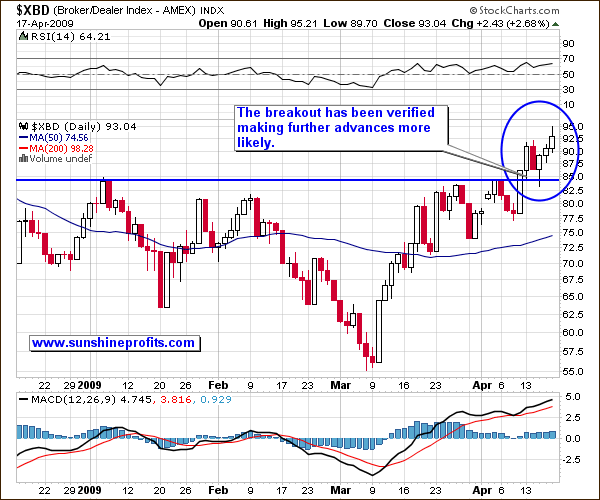600x500 pixels.
Task: Click the candlestick icon beside $XBD (Daily)
Action: coord(24,126)
